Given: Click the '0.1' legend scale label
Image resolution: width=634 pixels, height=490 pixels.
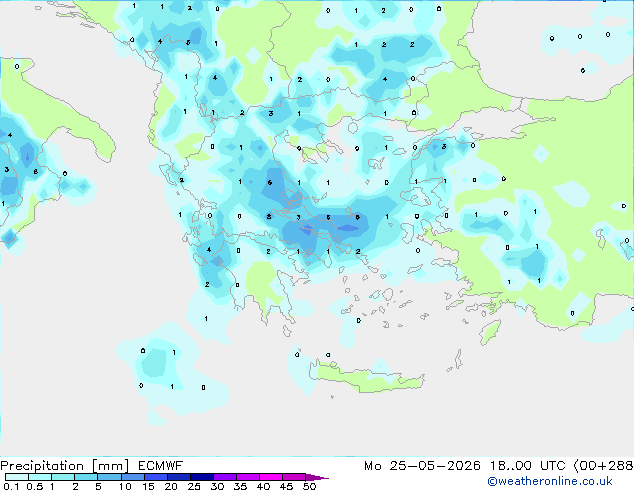Looking at the screenshot, I should pyautogui.click(x=11, y=486).
